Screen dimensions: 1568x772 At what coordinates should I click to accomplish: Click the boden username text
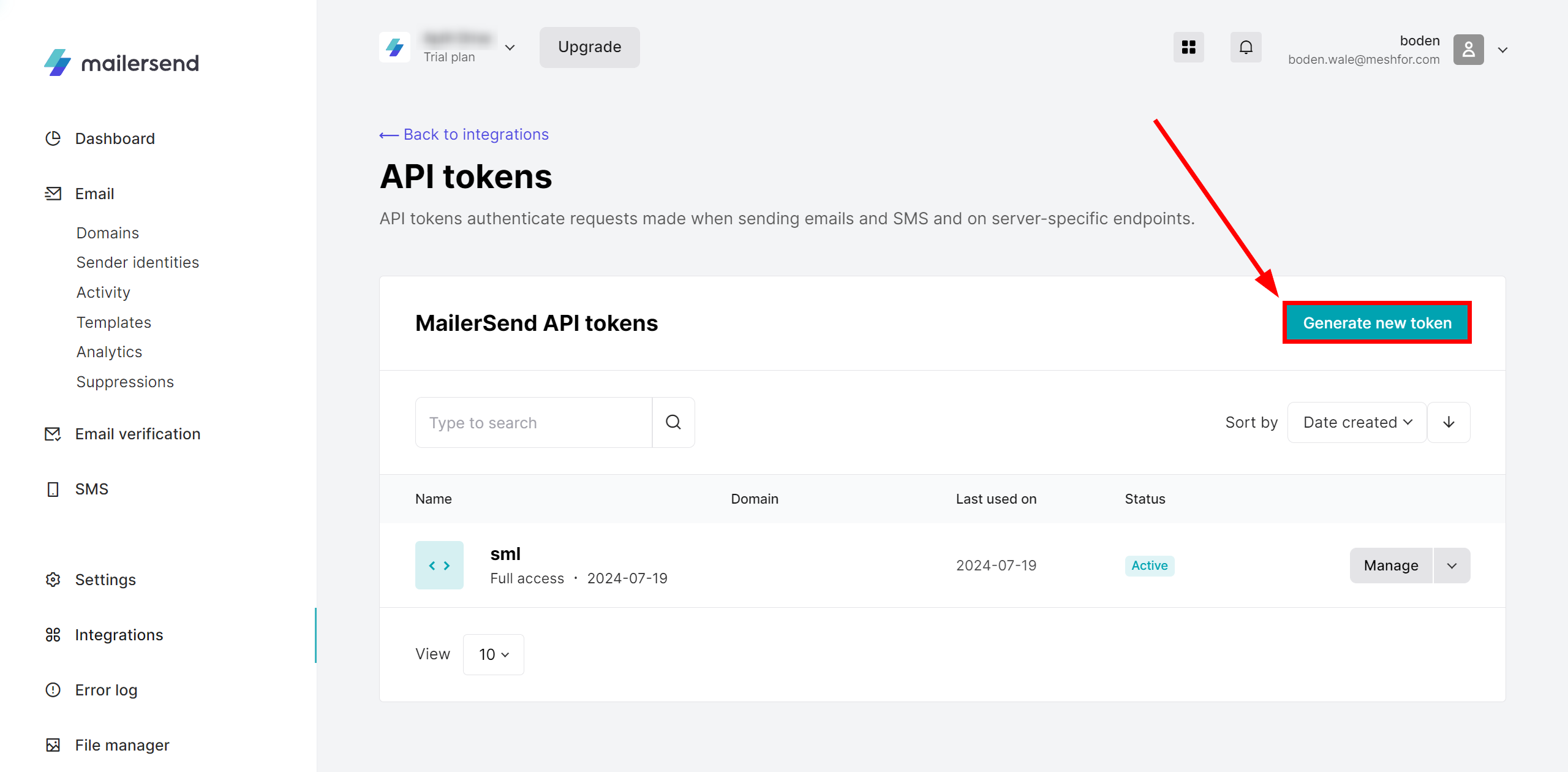(x=1419, y=40)
